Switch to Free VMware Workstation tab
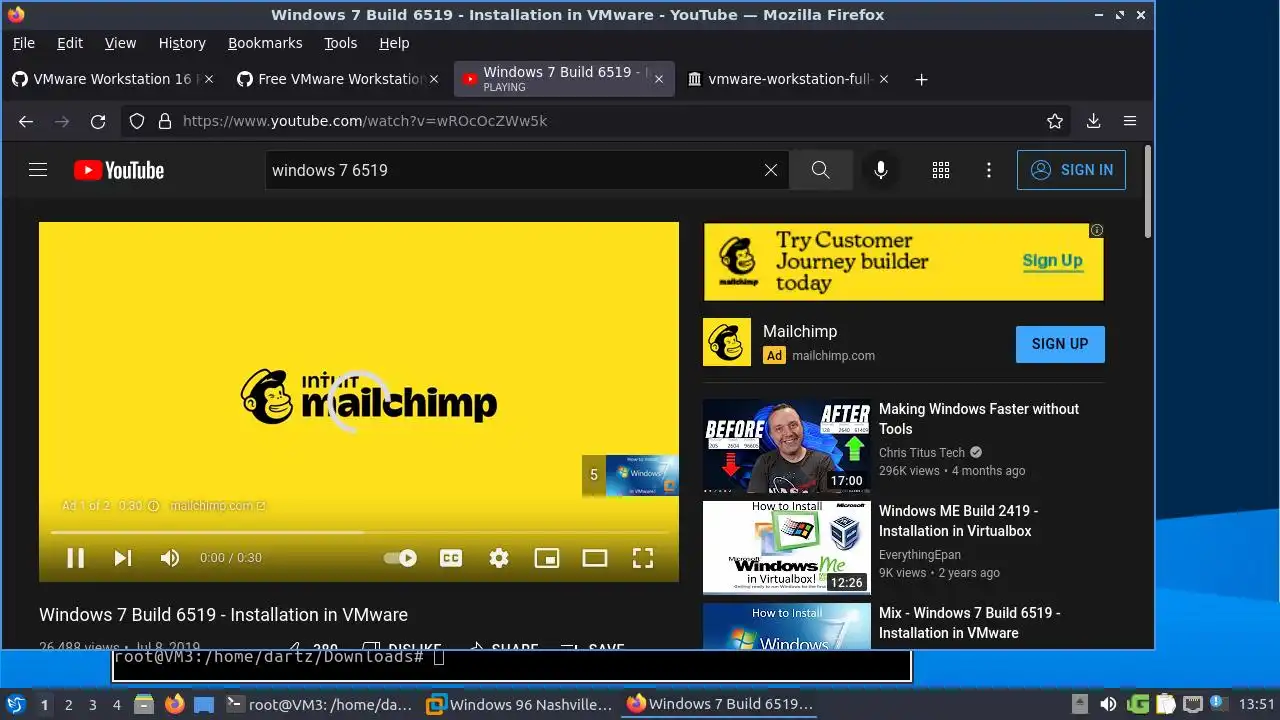The image size is (1280, 720). [x=338, y=79]
